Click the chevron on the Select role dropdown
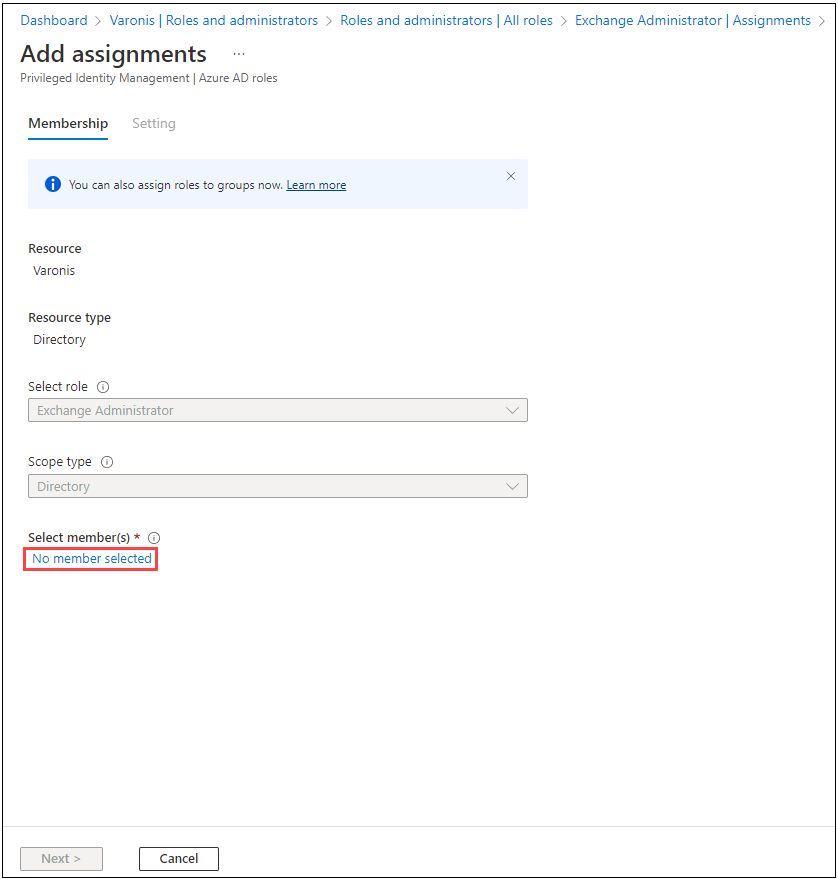 pyautogui.click(x=513, y=410)
